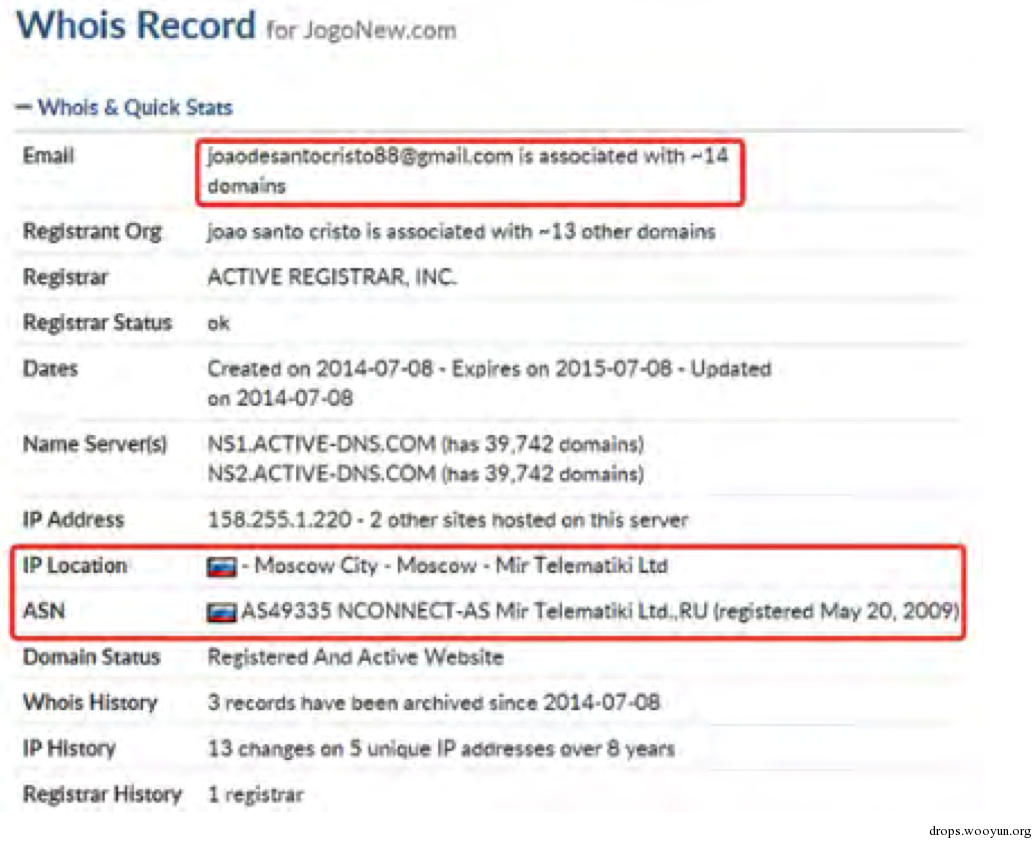Click AS49335 NCONNECT-AS ASN entry
This screenshot has height=843, width=1035.
600,611
